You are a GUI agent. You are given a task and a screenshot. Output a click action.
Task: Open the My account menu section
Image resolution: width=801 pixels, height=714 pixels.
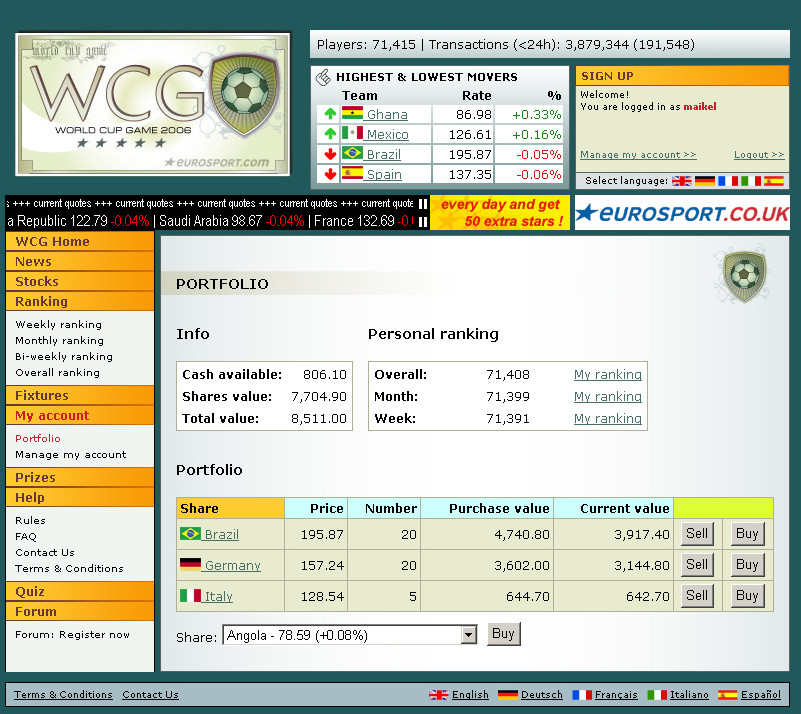(x=80, y=415)
